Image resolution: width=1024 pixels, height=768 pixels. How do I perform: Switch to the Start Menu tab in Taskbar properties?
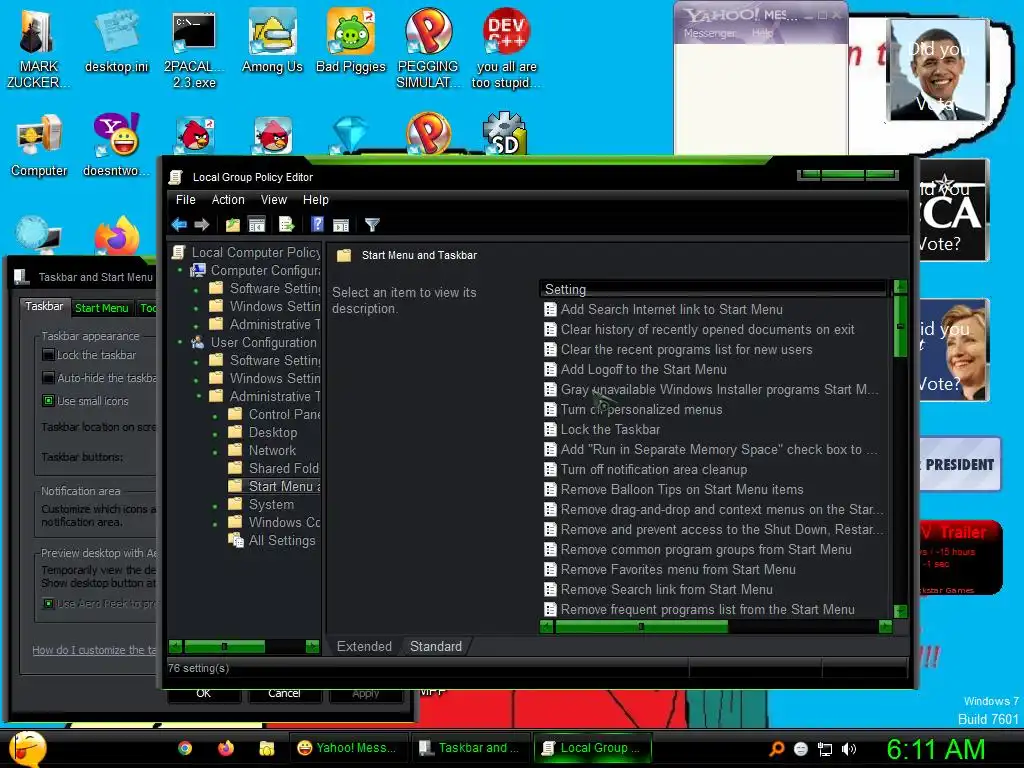click(101, 308)
